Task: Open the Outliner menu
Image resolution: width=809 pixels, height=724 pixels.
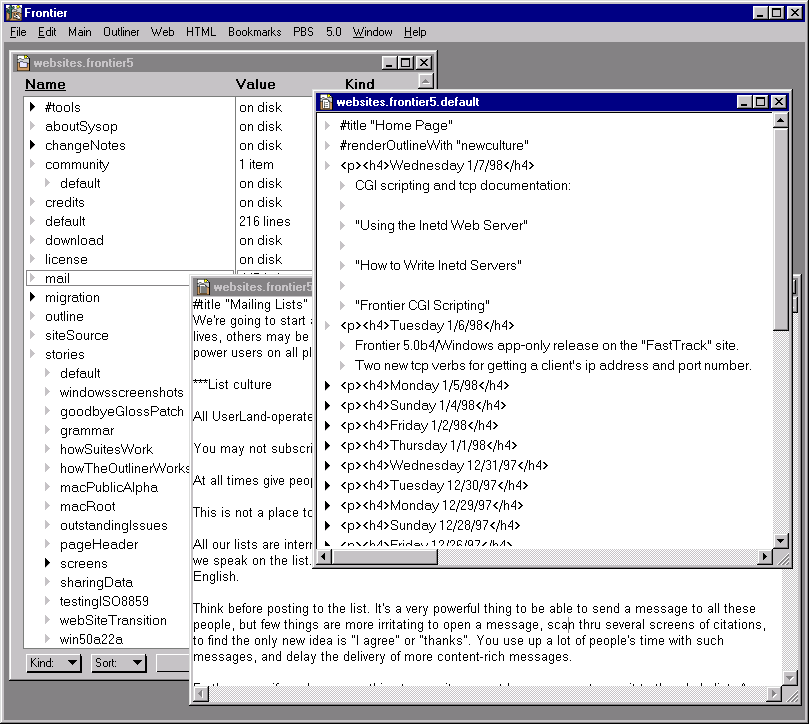Action: [121, 32]
